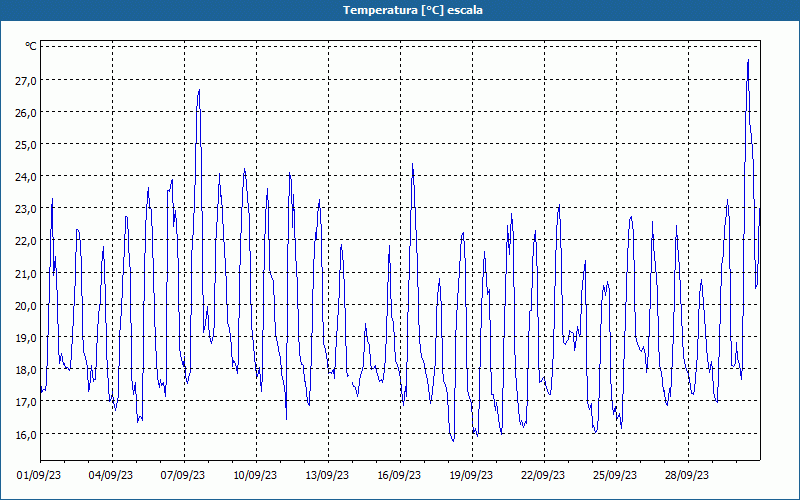The height and width of the screenshot is (500, 800).
Task: Click the 28/09/23 date label
Action: click(687, 475)
